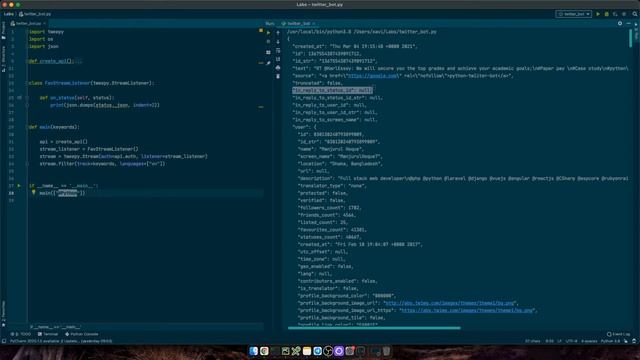Viewport: 640px width, 360px height.
Task: Collapse the on_status method fold marker
Action: (x=27, y=98)
